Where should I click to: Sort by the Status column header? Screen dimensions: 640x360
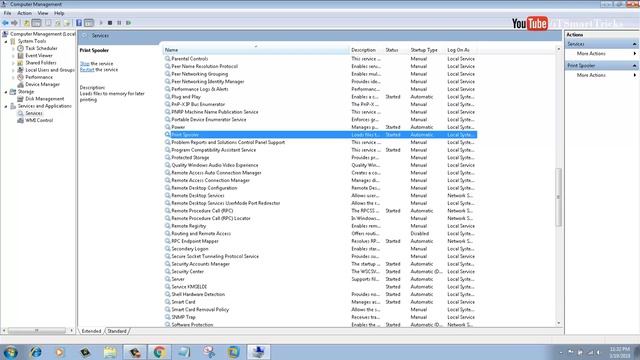click(x=396, y=50)
